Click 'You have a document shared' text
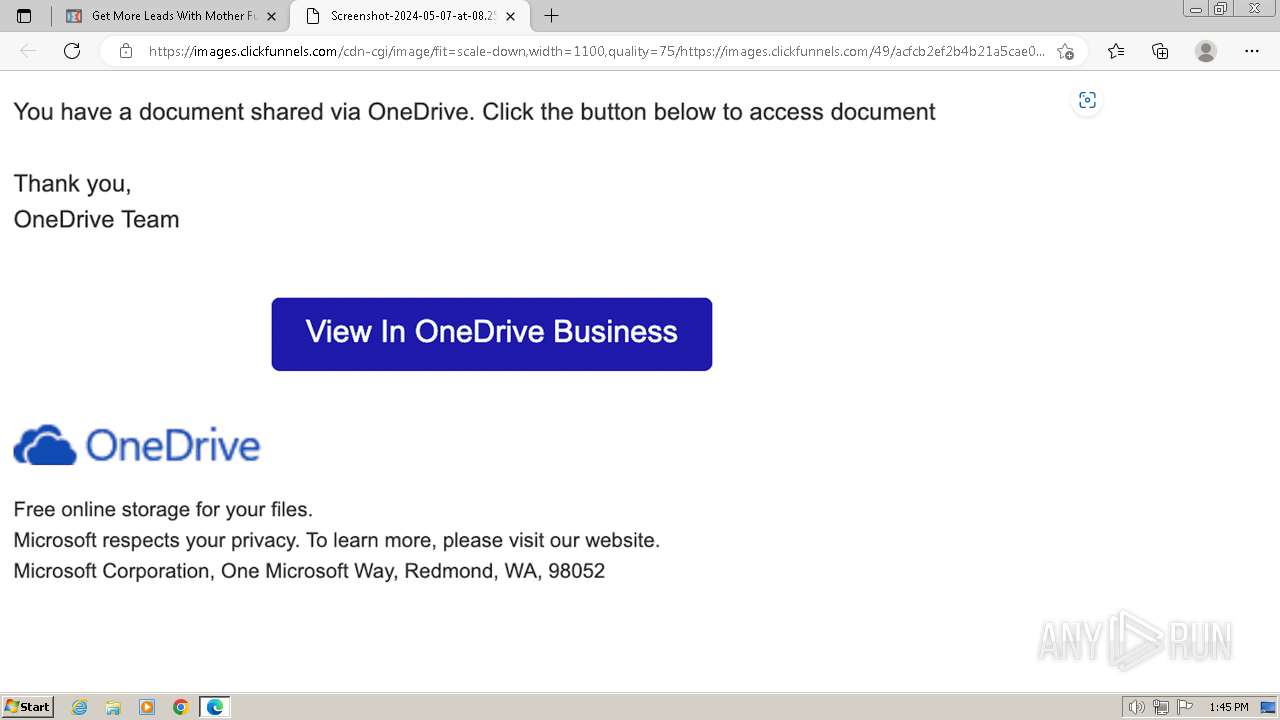 tap(474, 111)
